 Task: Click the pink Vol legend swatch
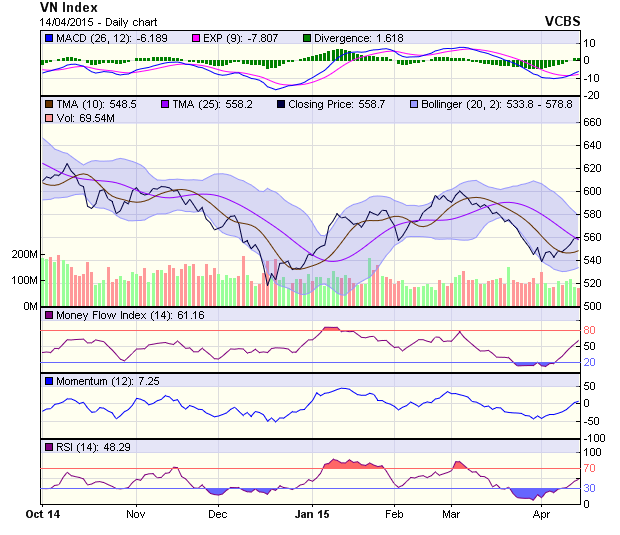(x=49, y=119)
